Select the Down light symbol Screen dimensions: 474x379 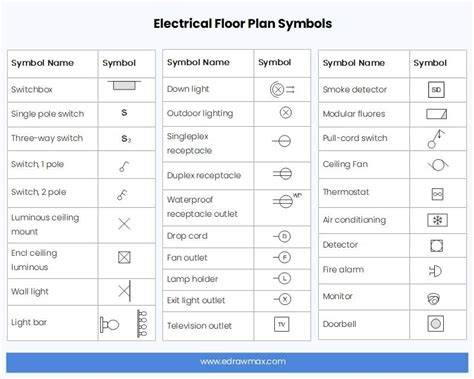click(x=282, y=89)
